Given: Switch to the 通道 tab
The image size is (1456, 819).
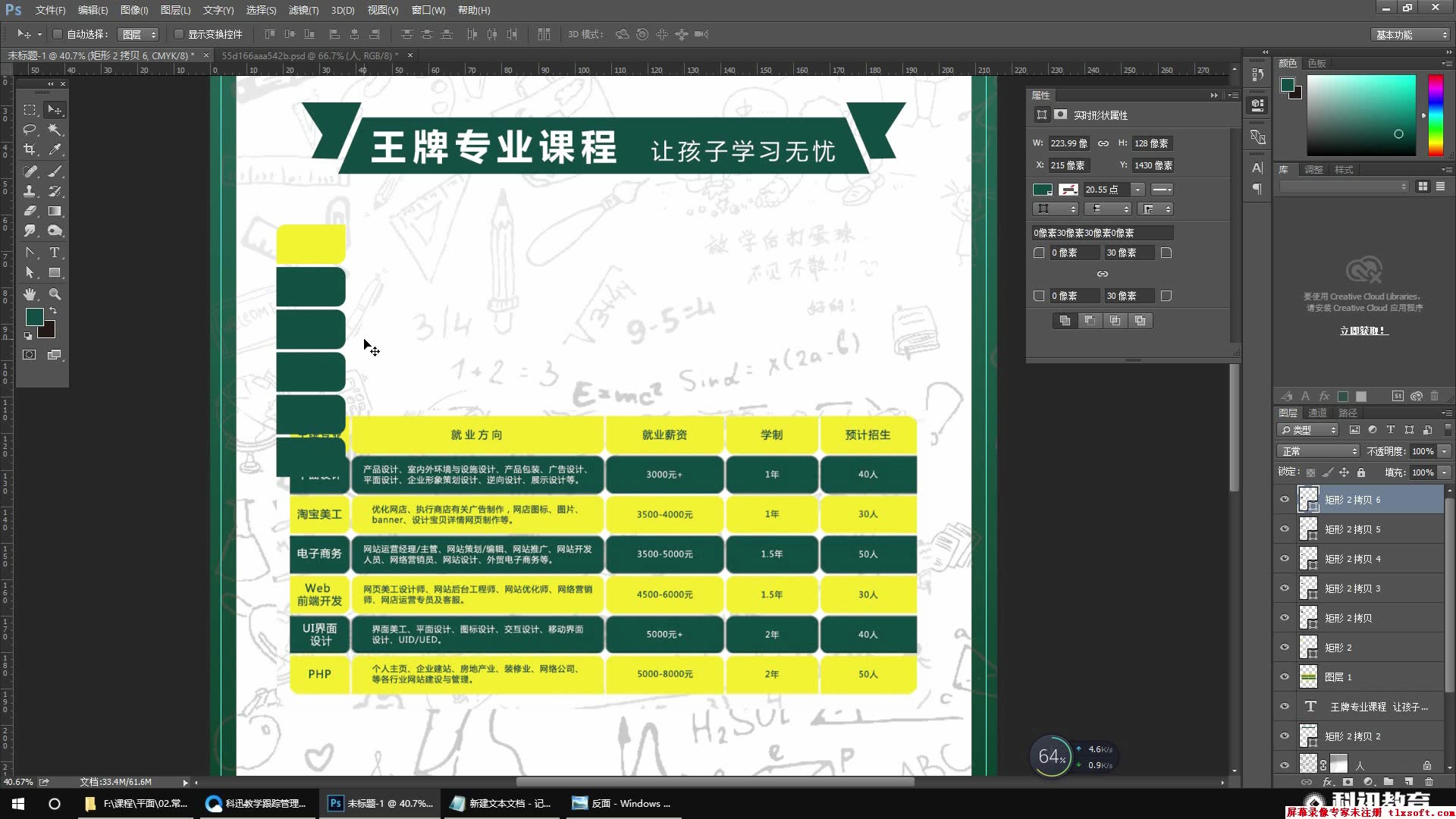Looking at the screenshot, I should (x=1317, y=413).
